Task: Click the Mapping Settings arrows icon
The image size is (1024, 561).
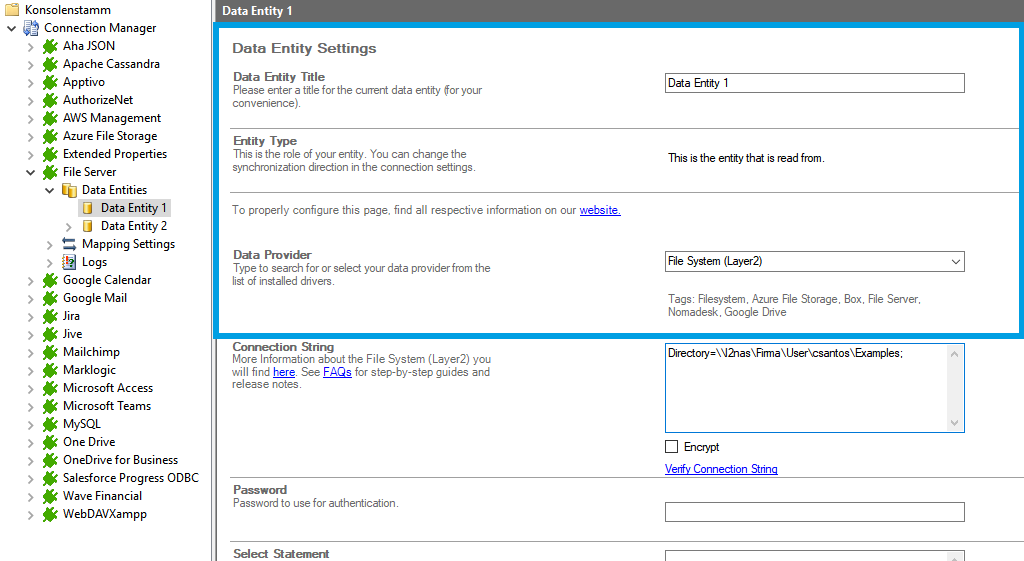Action: coord(69,244)
